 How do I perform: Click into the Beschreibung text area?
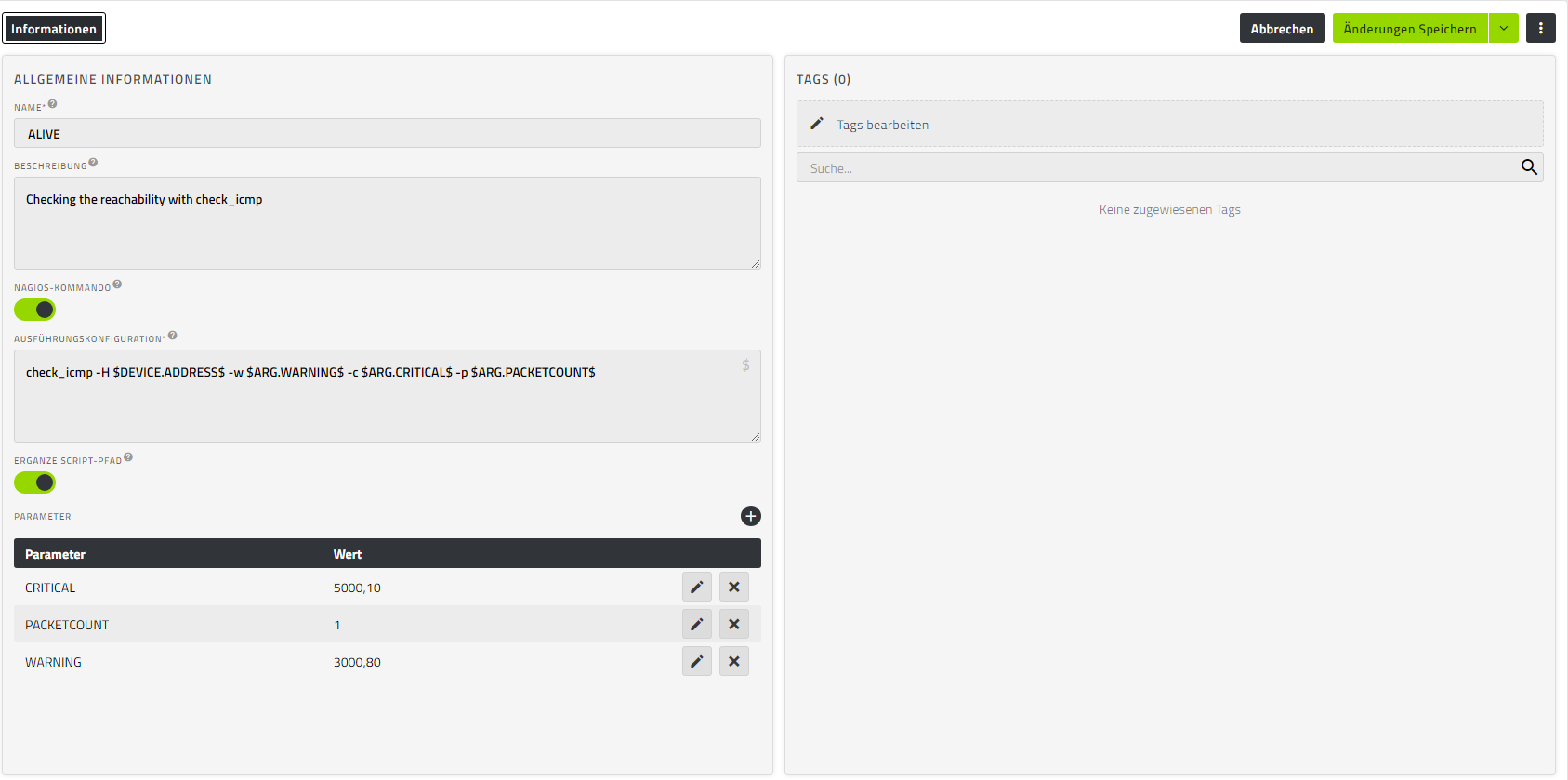coord(388,223)
